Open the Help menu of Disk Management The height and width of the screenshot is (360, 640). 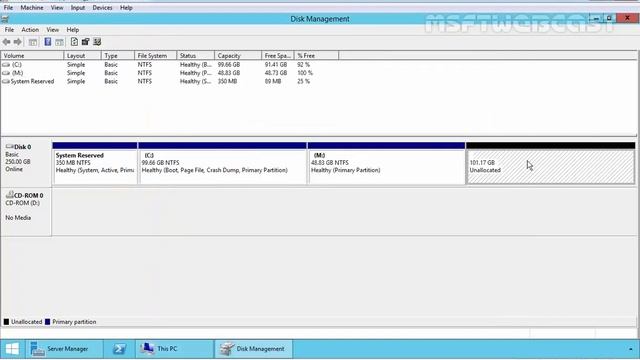pos(73,30)
